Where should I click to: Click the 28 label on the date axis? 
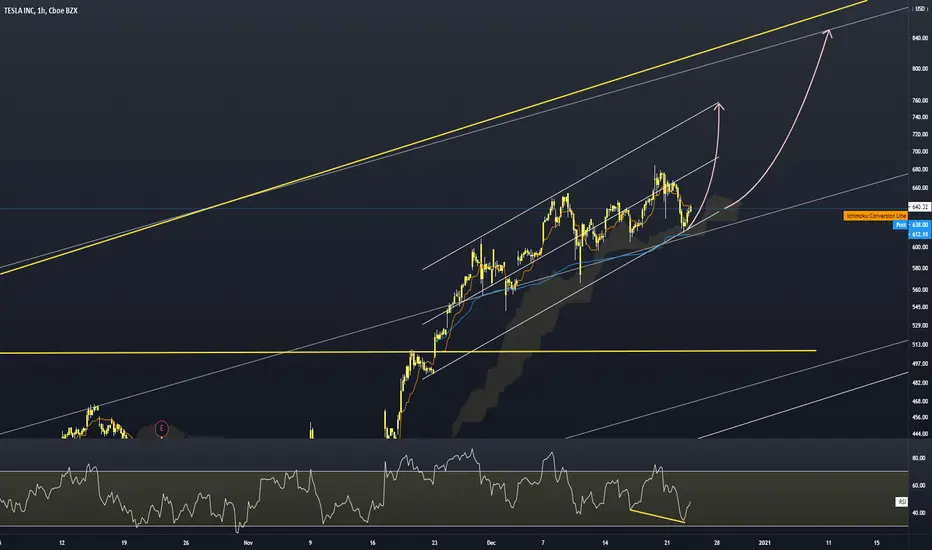717,543
